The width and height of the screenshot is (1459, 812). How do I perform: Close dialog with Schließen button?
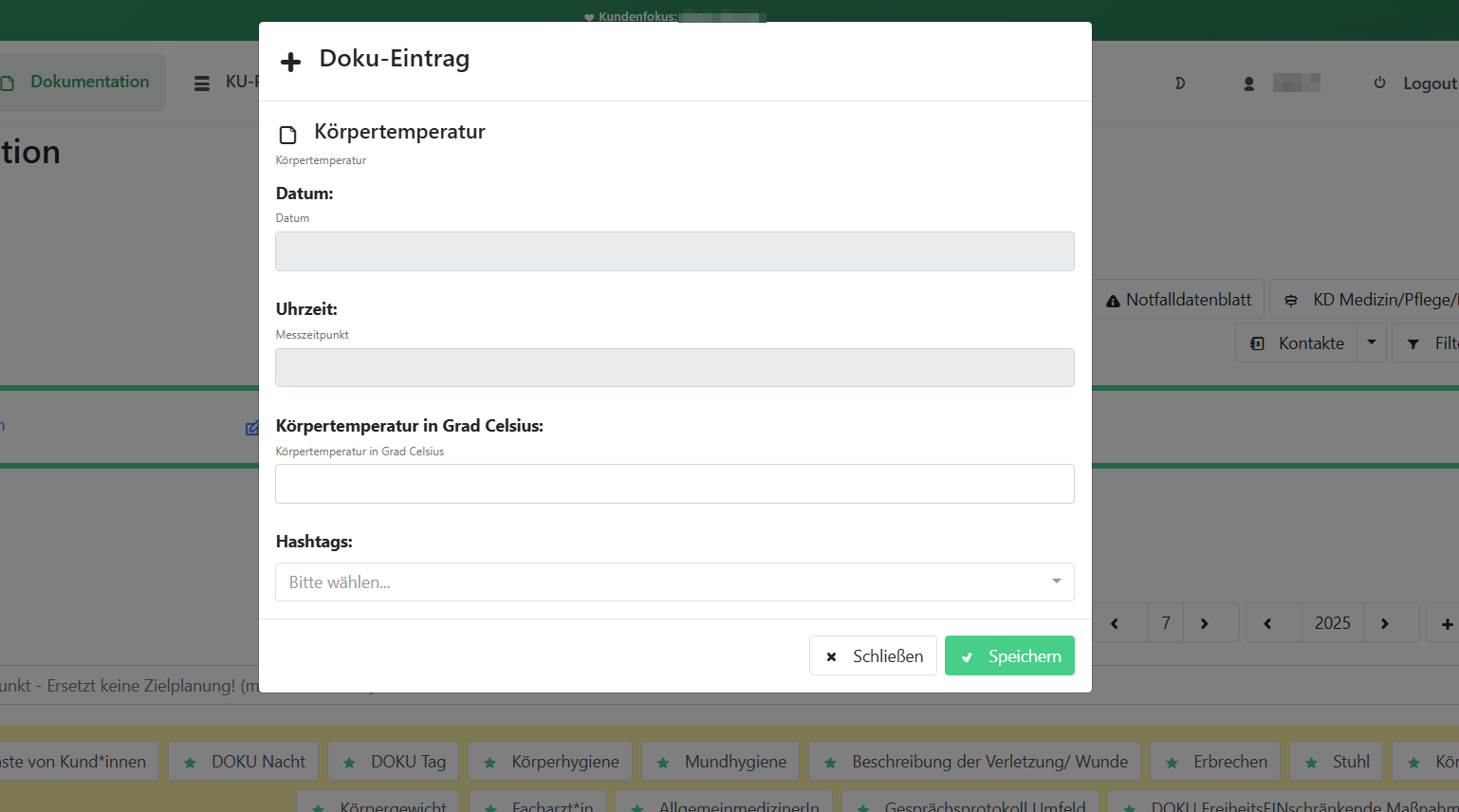tap(873, 655)
